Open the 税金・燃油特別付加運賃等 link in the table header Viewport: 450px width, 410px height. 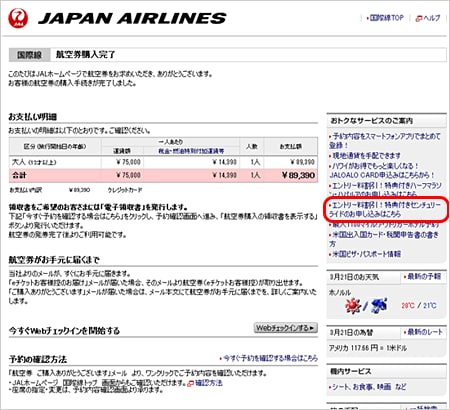coord(191,151)
